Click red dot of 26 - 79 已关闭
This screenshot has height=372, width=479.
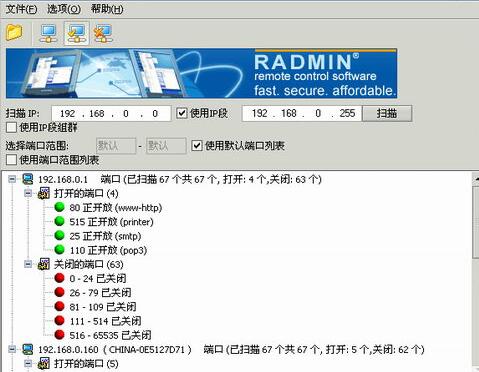(x=59, y=292)
